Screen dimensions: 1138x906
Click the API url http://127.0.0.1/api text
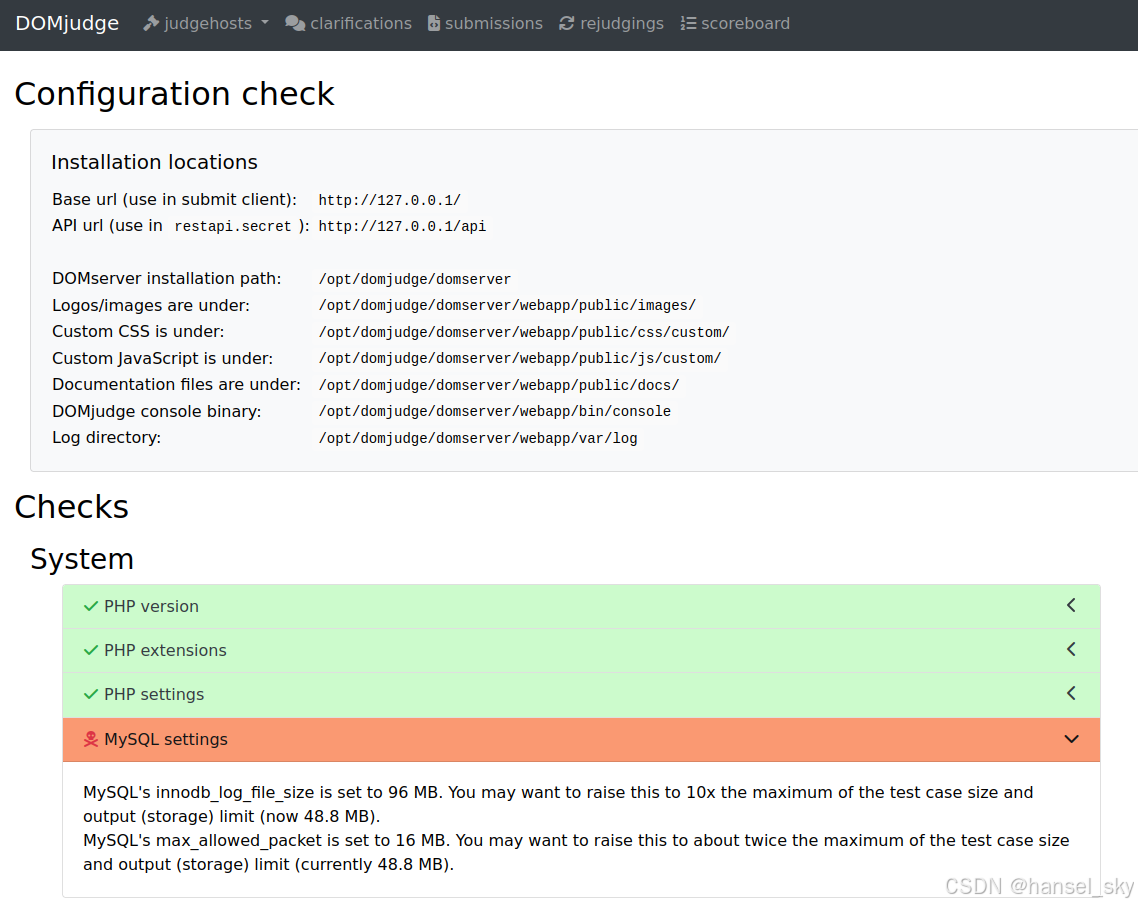pyautogui.click(x=402, y=226)
